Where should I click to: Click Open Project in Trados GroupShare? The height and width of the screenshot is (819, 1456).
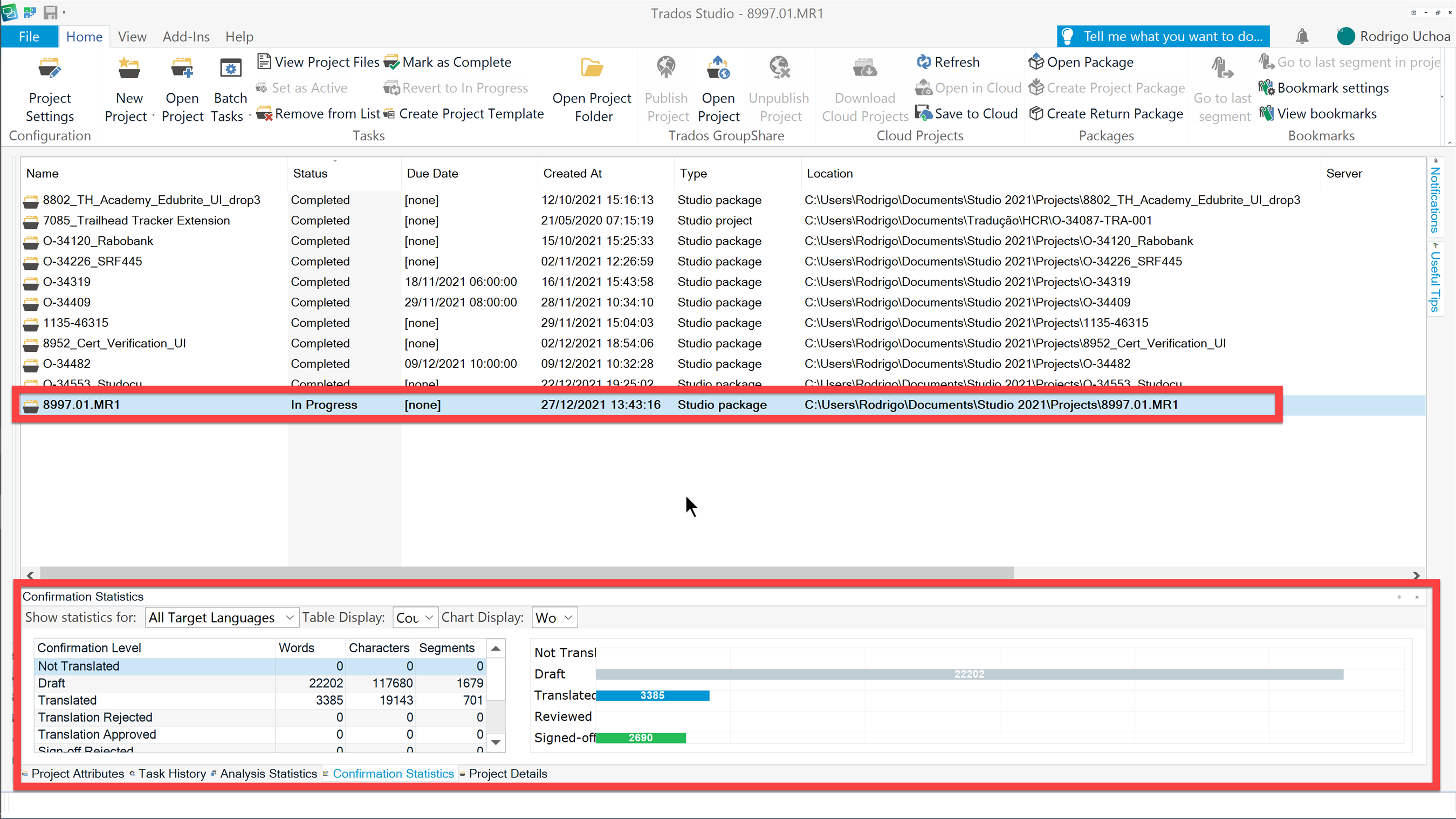click(x=718, y=90)
